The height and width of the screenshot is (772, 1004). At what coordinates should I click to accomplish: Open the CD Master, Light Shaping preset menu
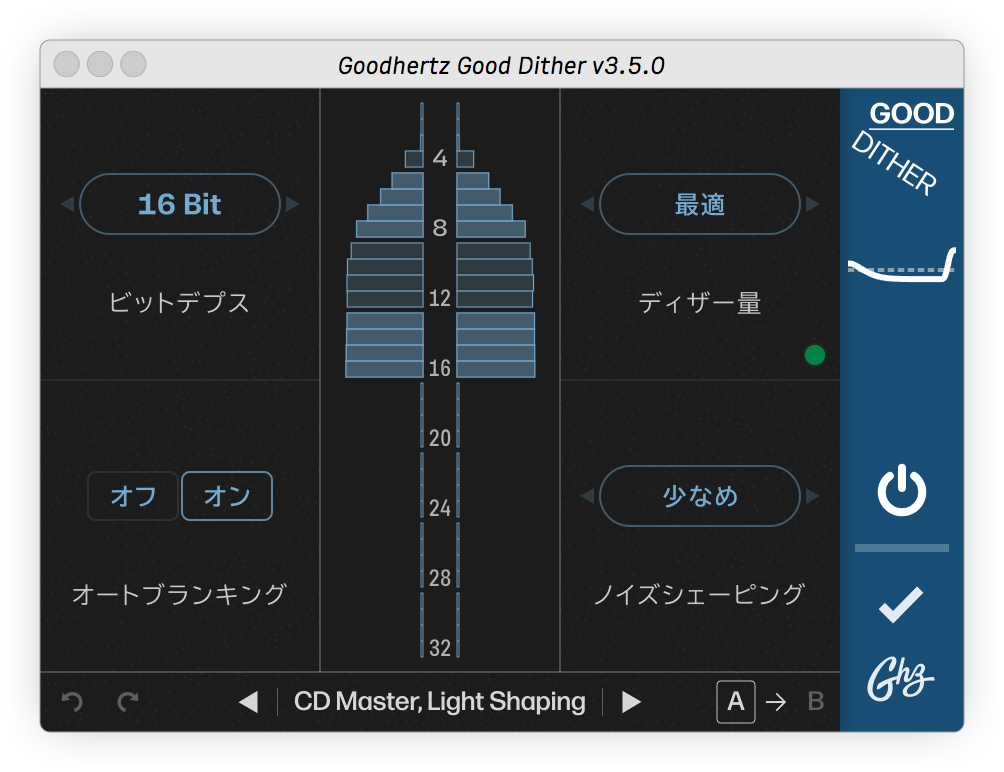click(440, 702)
